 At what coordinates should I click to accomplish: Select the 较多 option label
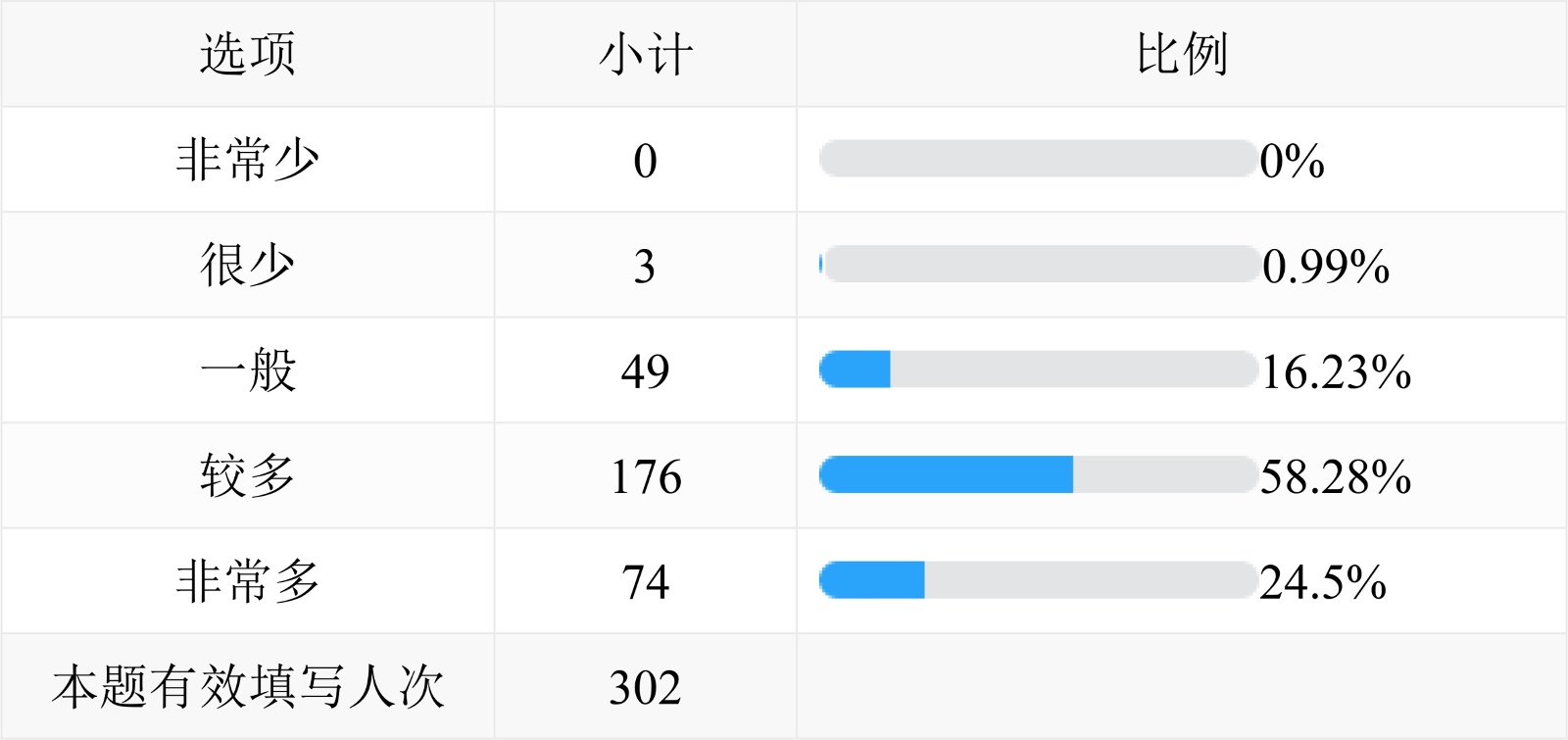click(x=248, y=476)
